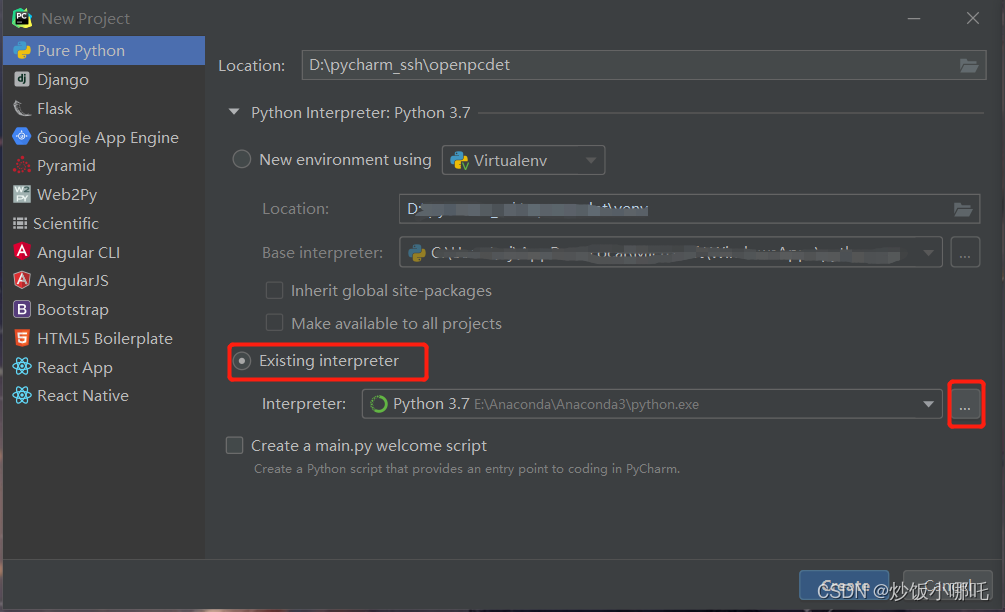The width and height of the screenshot is (1005, 612).
Task: Select New environment using radio button
Action: [x=241, y=159]
